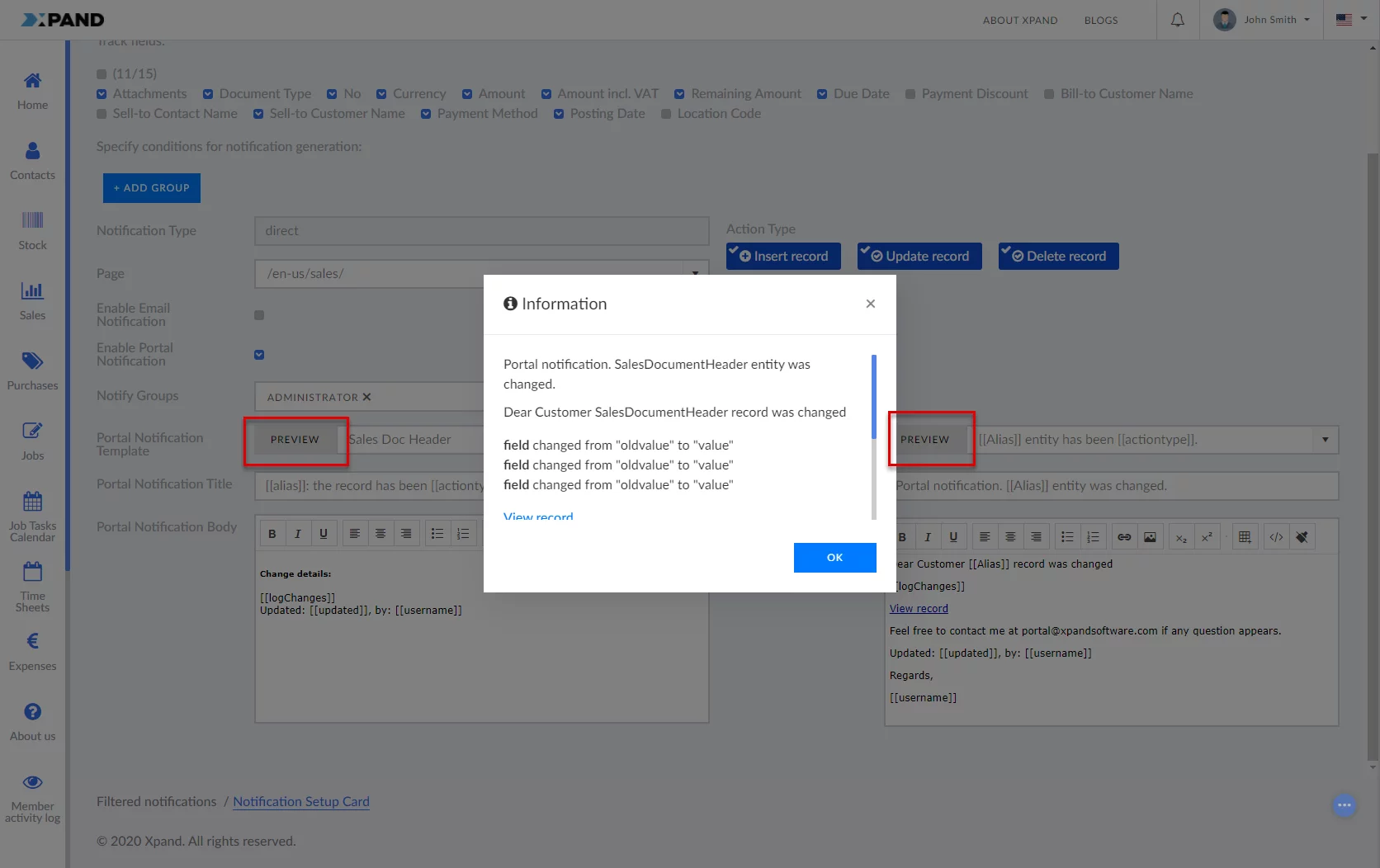Click the notification bell icon
Screen dimensions: 1380x868
1178,20
